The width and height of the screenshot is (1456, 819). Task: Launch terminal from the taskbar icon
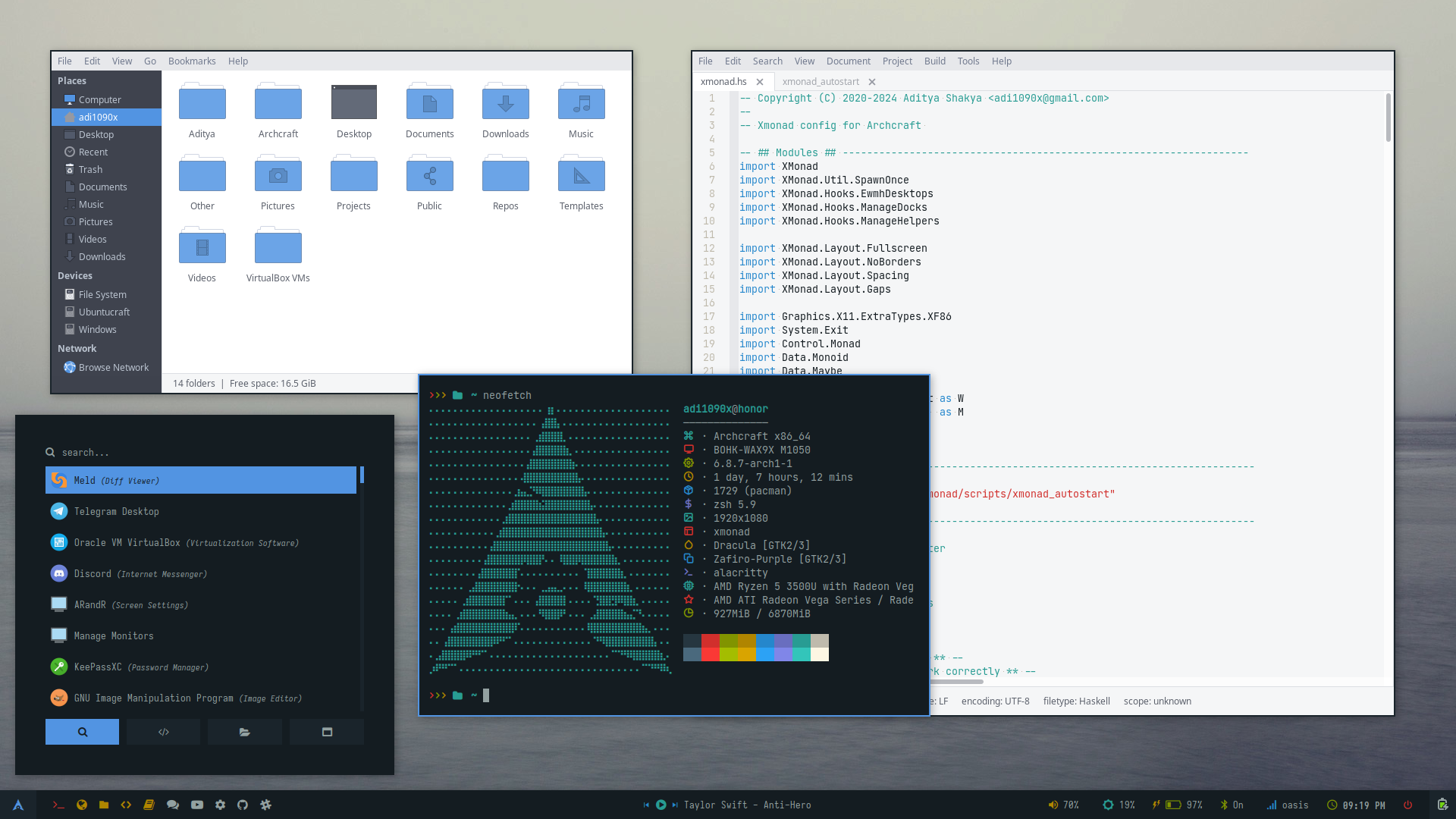pyautogui.click(x=58, y=805)
